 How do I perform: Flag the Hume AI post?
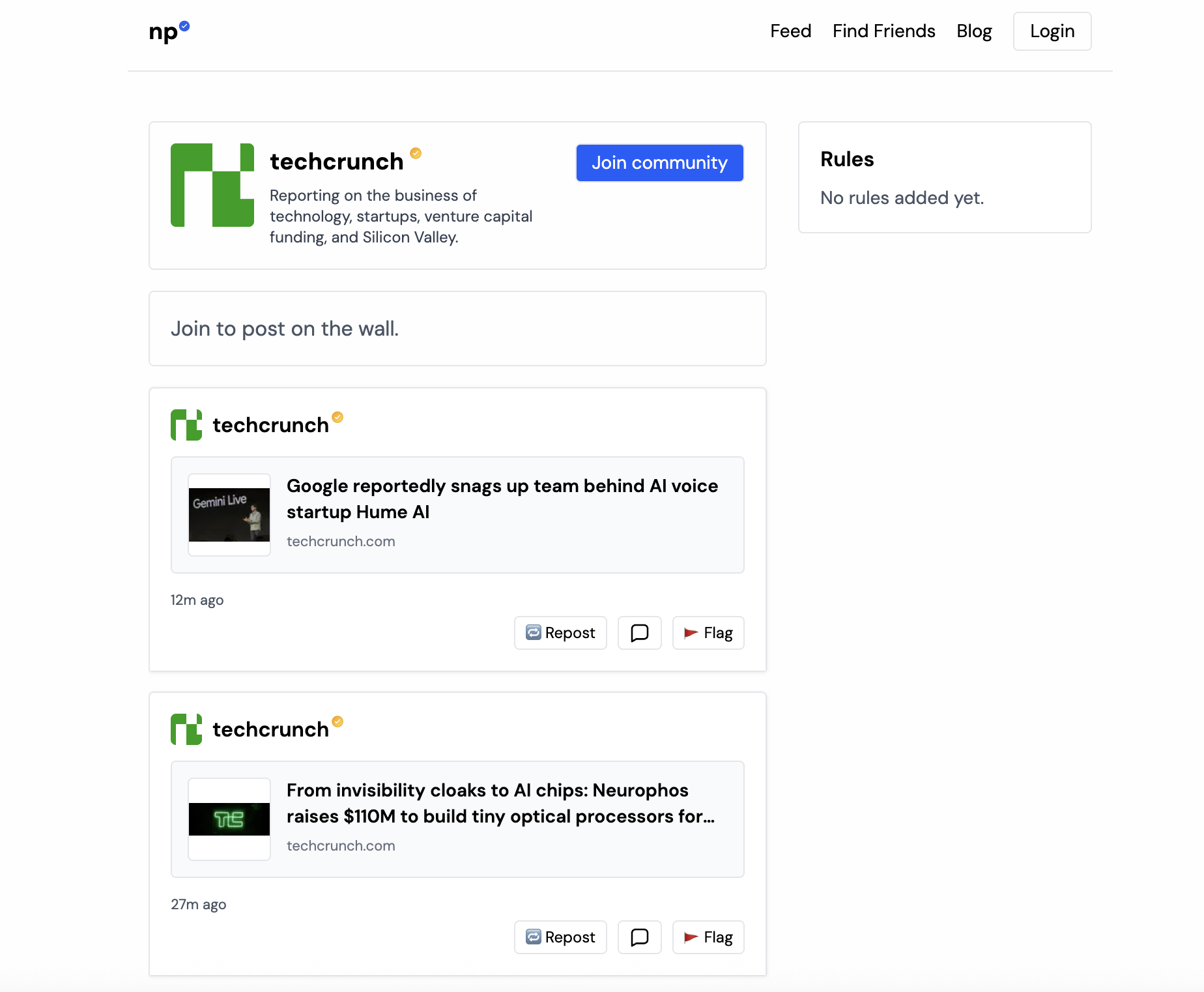click(708, 633)
